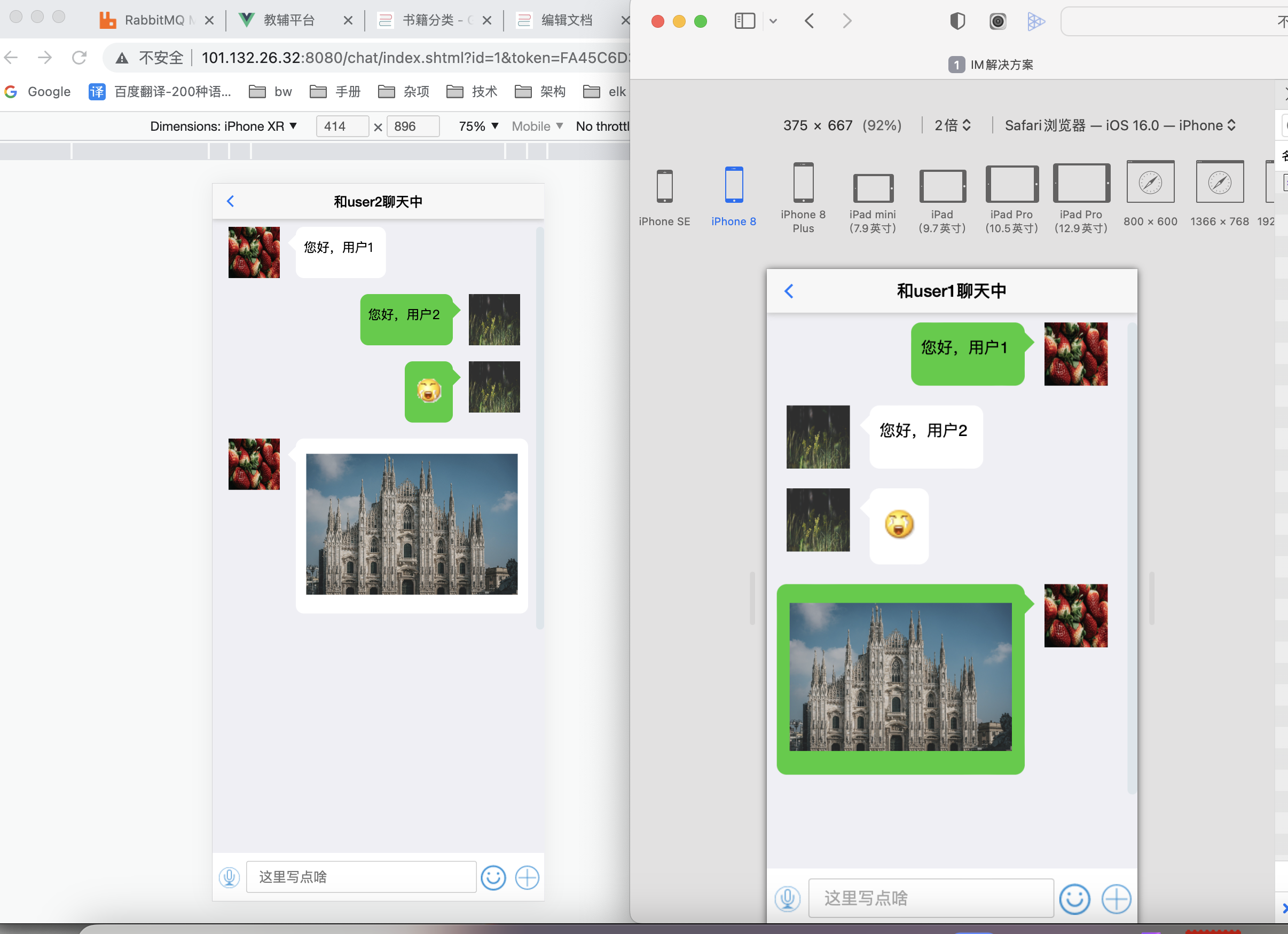Click Safari camera extension icon
1288x934 pixels.
coord(997,21)
